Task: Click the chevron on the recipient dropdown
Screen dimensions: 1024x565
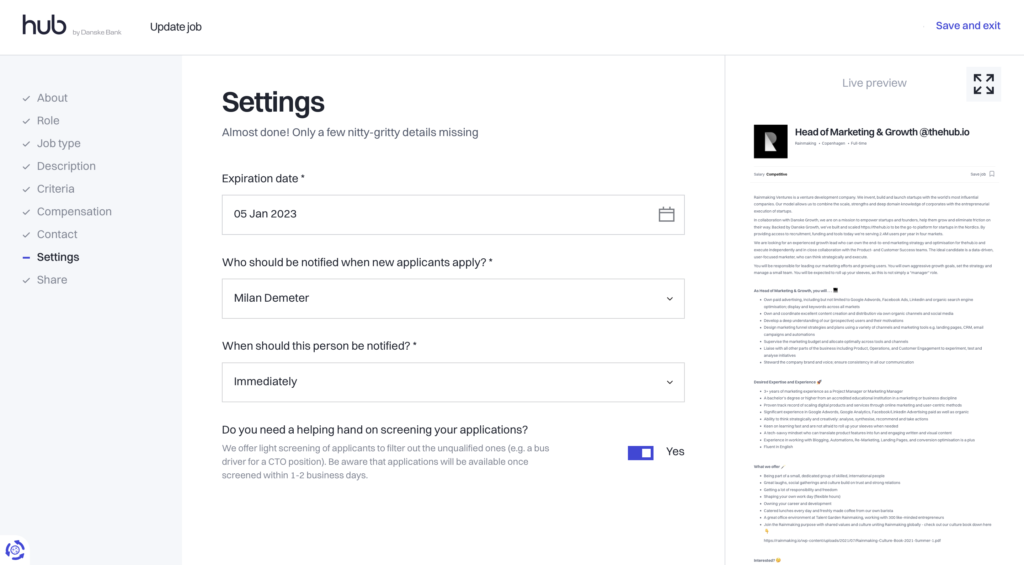Action: [x=668, y=298]
